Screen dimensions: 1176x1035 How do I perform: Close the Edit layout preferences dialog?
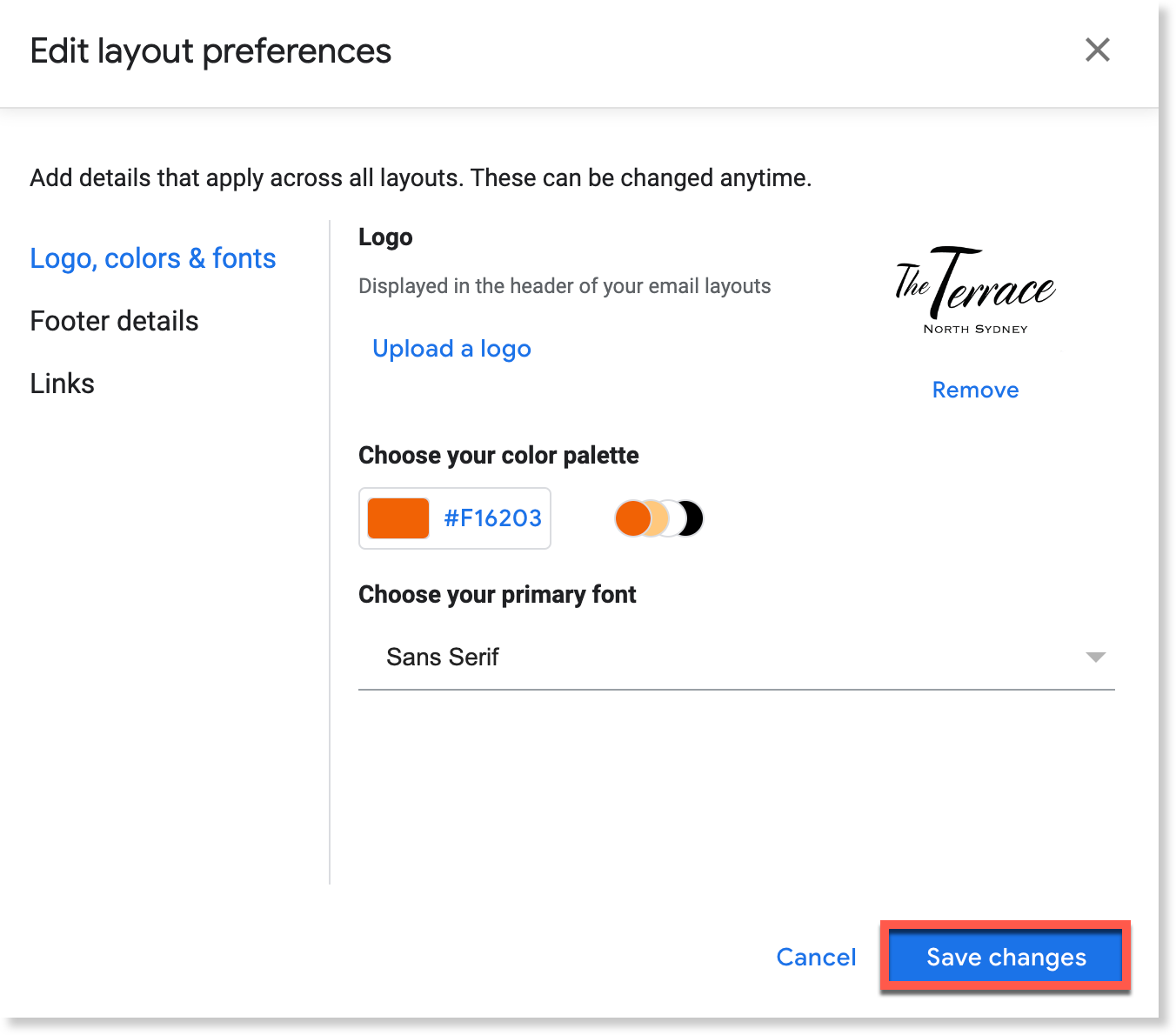(1098, 50)
